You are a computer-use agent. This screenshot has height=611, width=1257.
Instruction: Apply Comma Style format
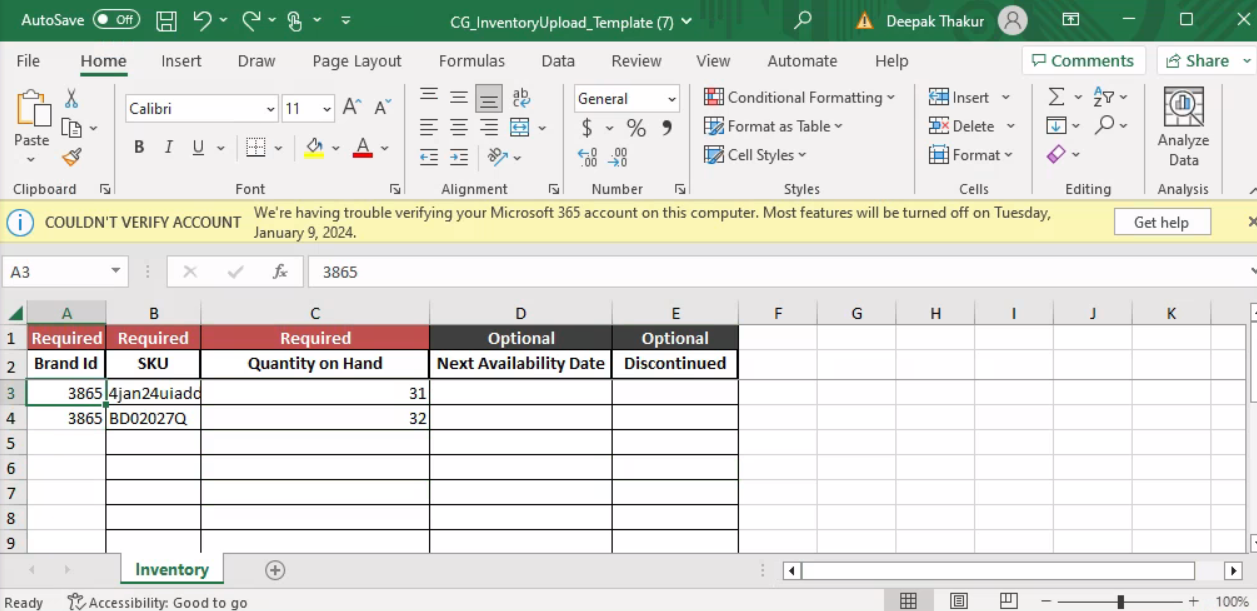667,128
